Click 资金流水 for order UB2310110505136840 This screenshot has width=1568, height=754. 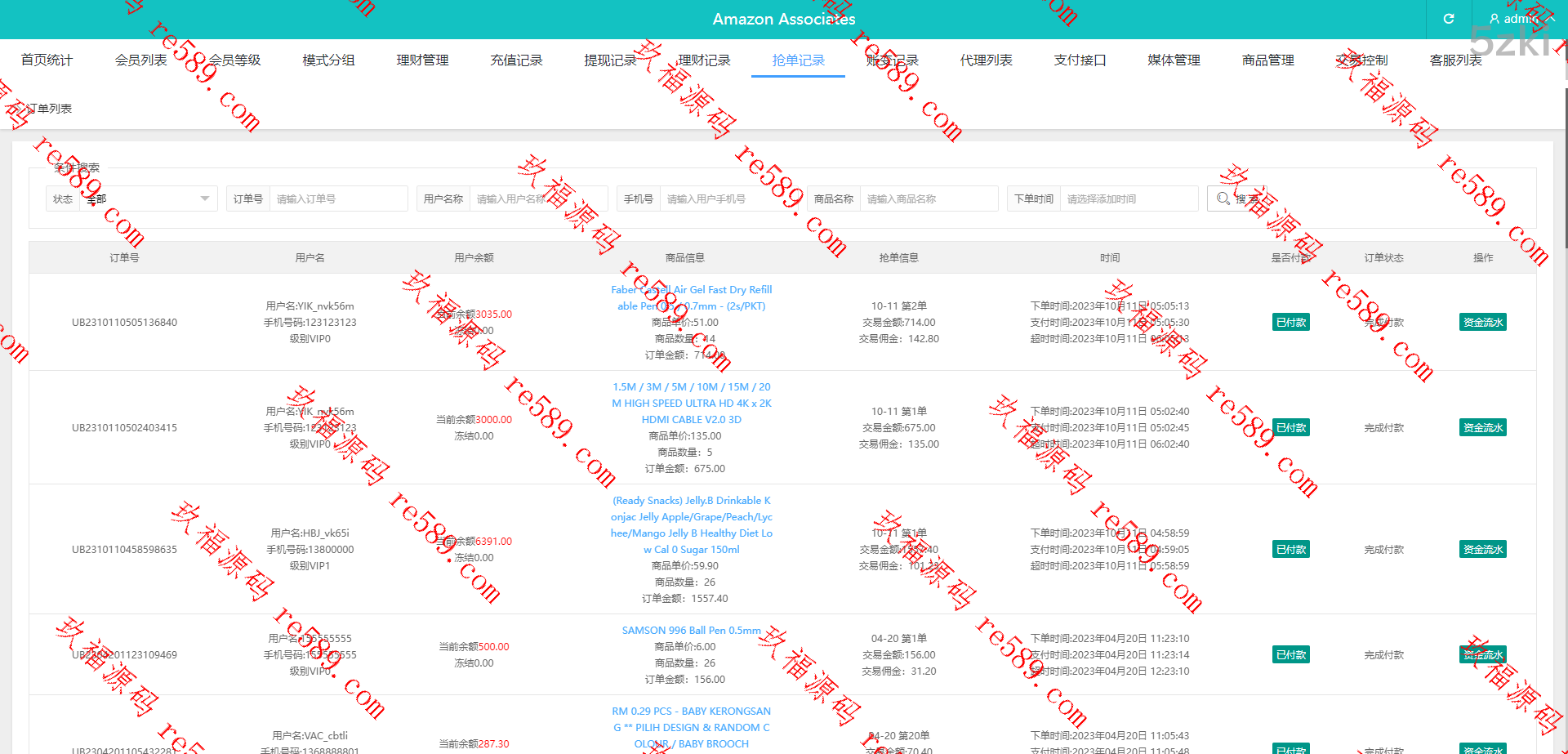(1482, 322)
